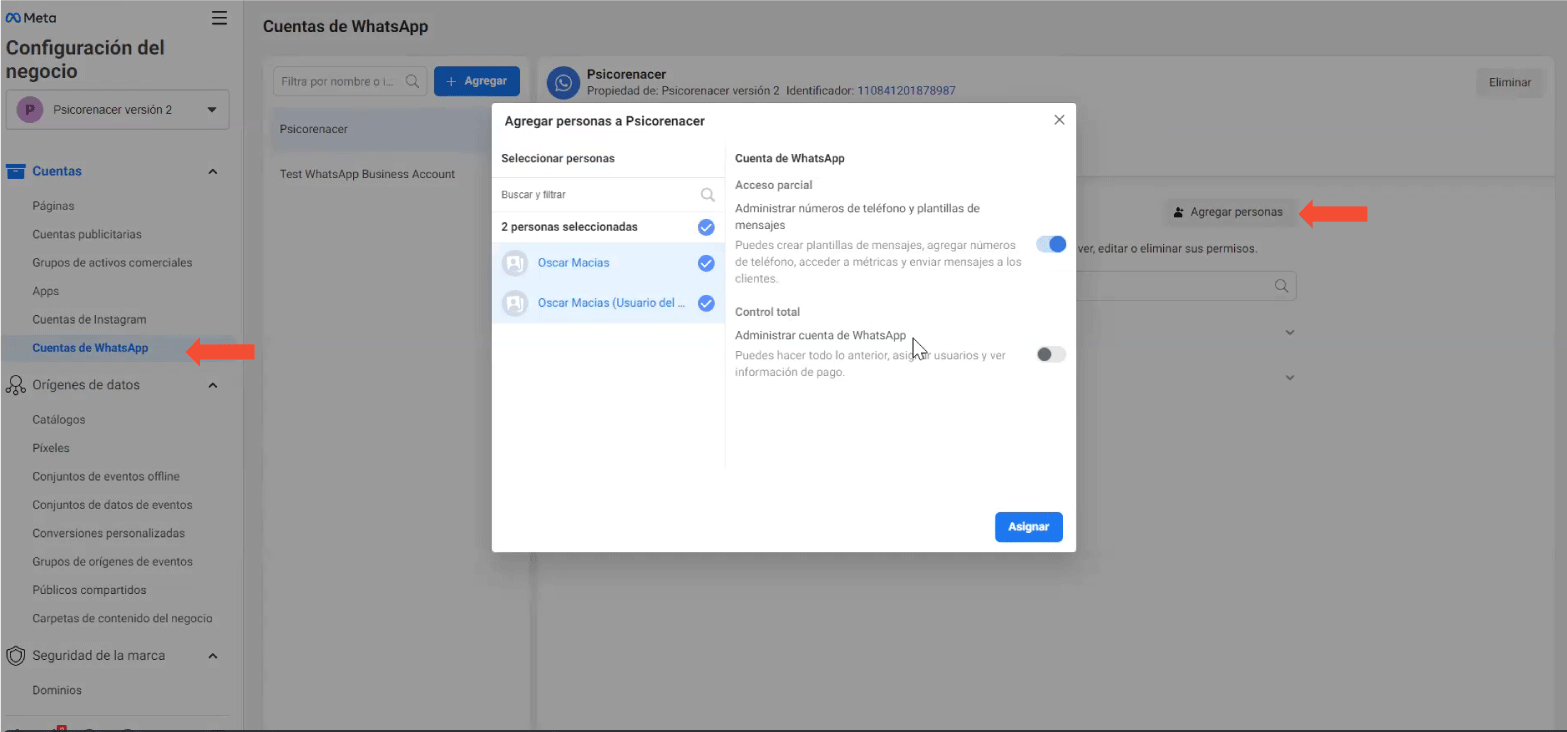Click the purple P business avatar
Image resolution: width=1567 pixels, height=732 pixels.
[x=31, y=110]
